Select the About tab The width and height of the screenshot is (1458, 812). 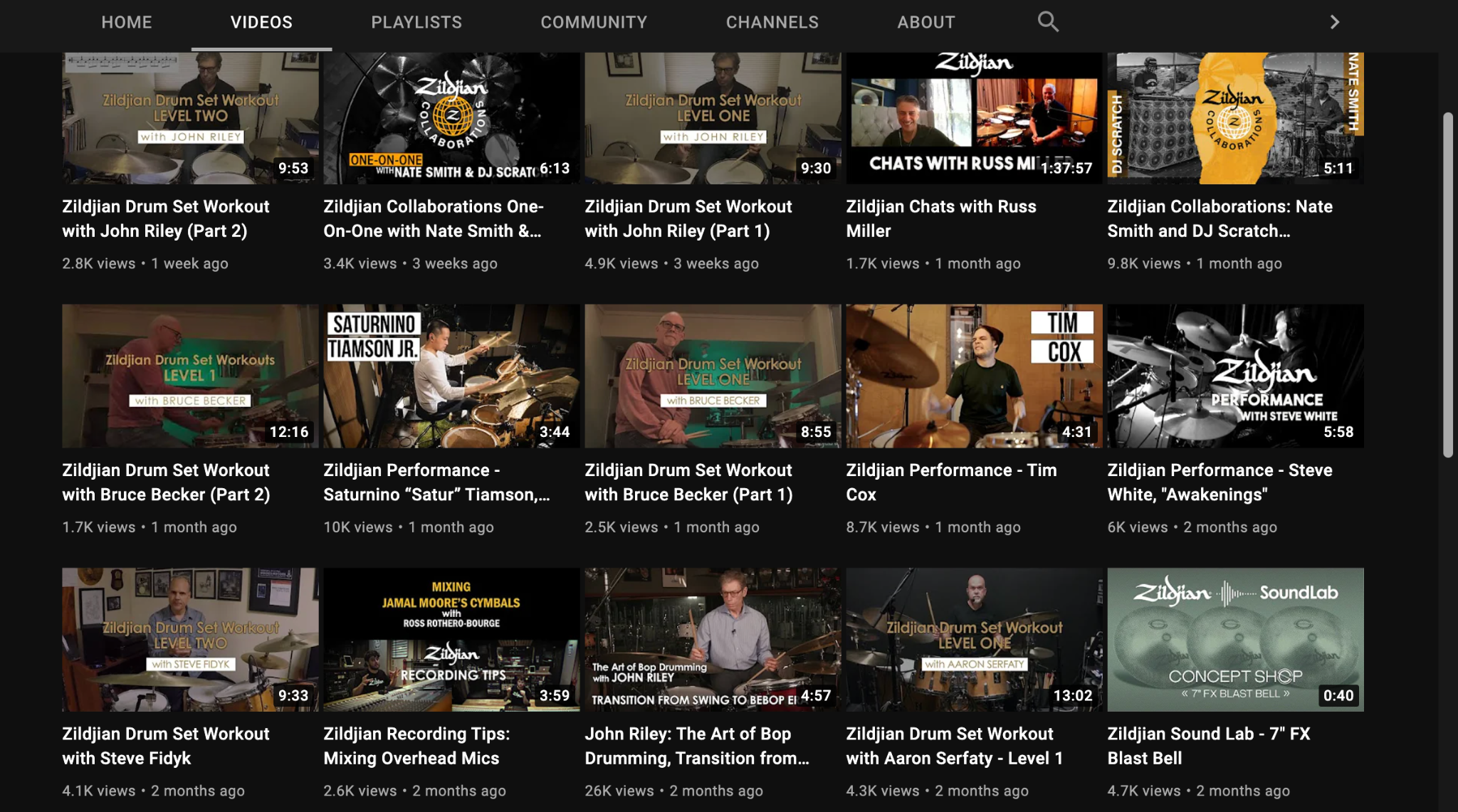coord(925,22)
